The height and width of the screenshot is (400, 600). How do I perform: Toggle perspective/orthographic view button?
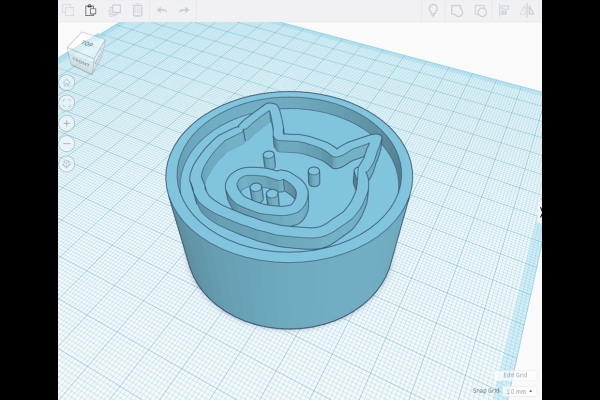pyautogui.click(x=67, y=163)
